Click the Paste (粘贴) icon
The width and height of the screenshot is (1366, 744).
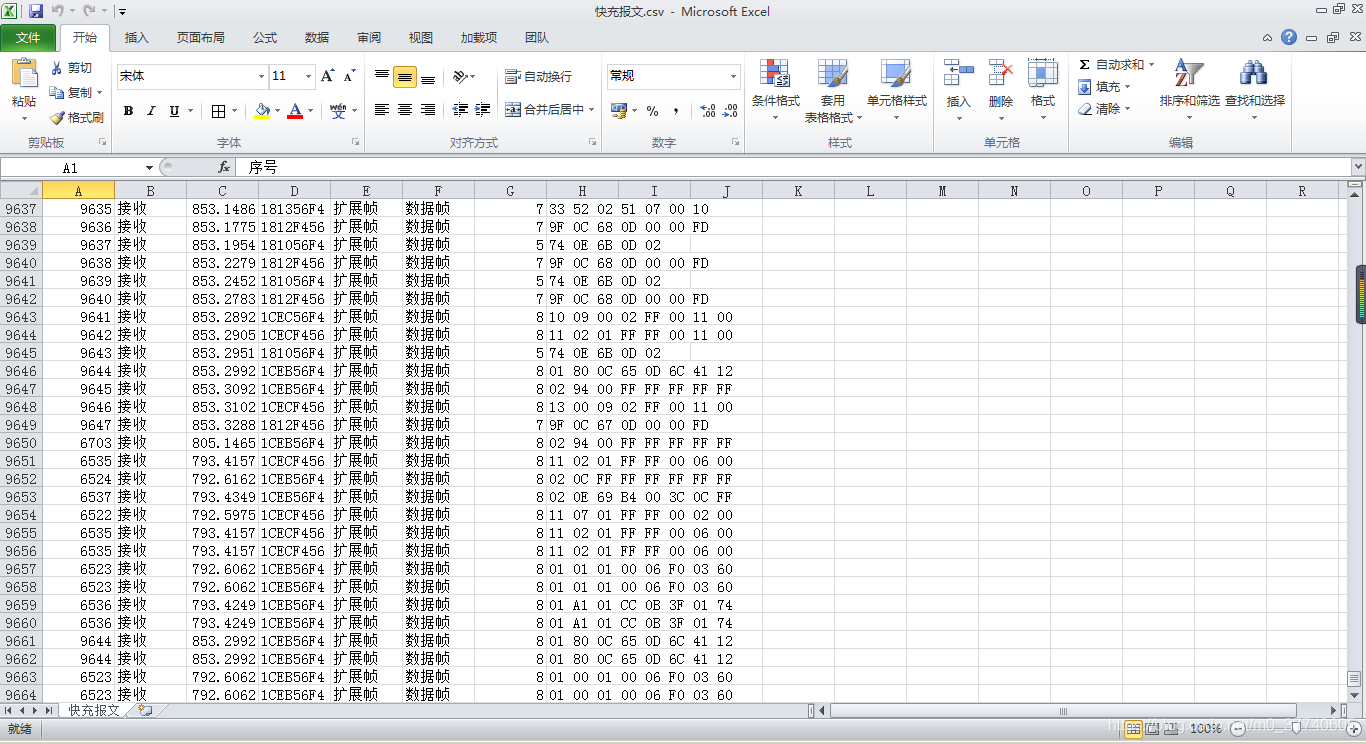[24, 74]
